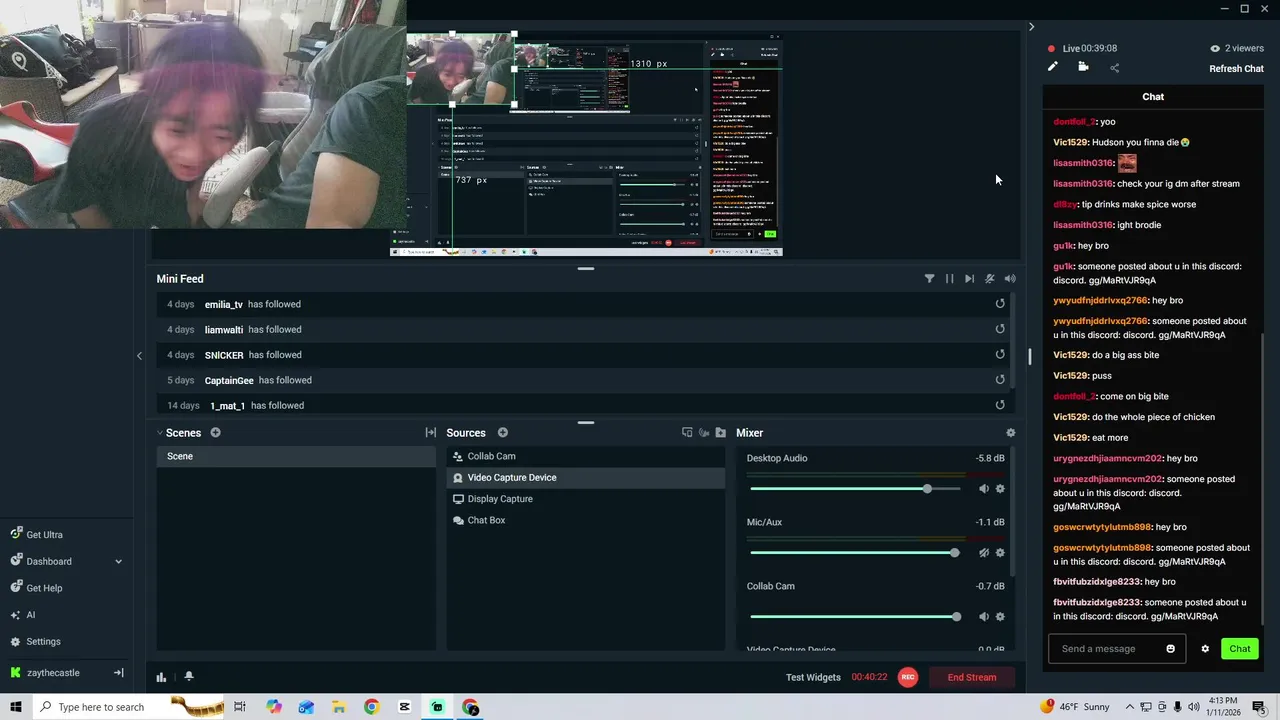Open Desktop Audio settings gear
Screen dimensions: 1280x720
click(x=1000, y=489)
